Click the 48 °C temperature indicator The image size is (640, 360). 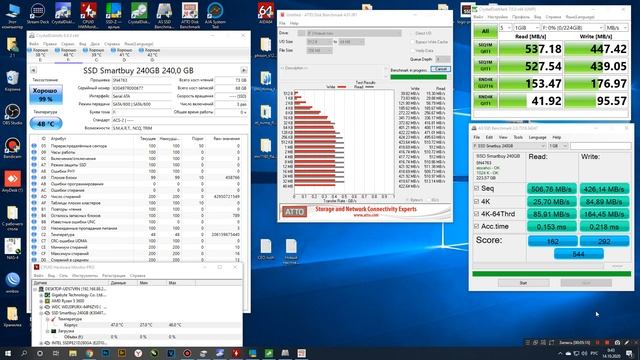pyautogui.click(x=45, y=123)
